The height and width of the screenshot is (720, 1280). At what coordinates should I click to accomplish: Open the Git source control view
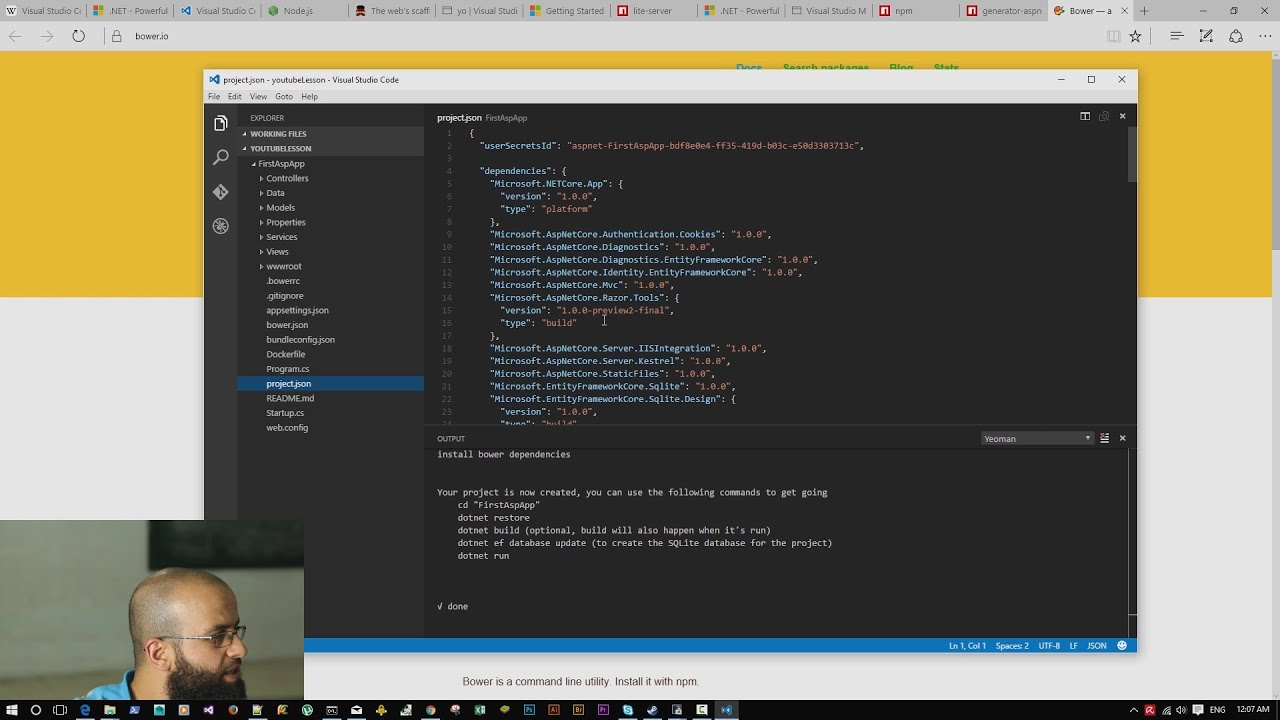[221, 192]
